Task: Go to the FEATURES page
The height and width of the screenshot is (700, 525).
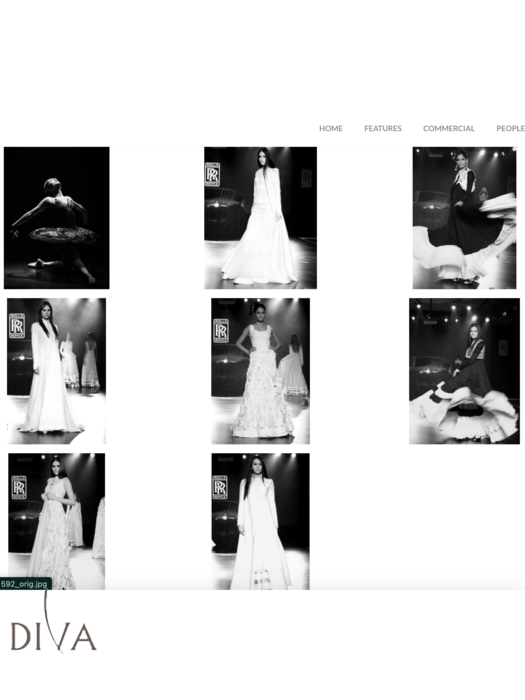Action: [x=383, y=129]
